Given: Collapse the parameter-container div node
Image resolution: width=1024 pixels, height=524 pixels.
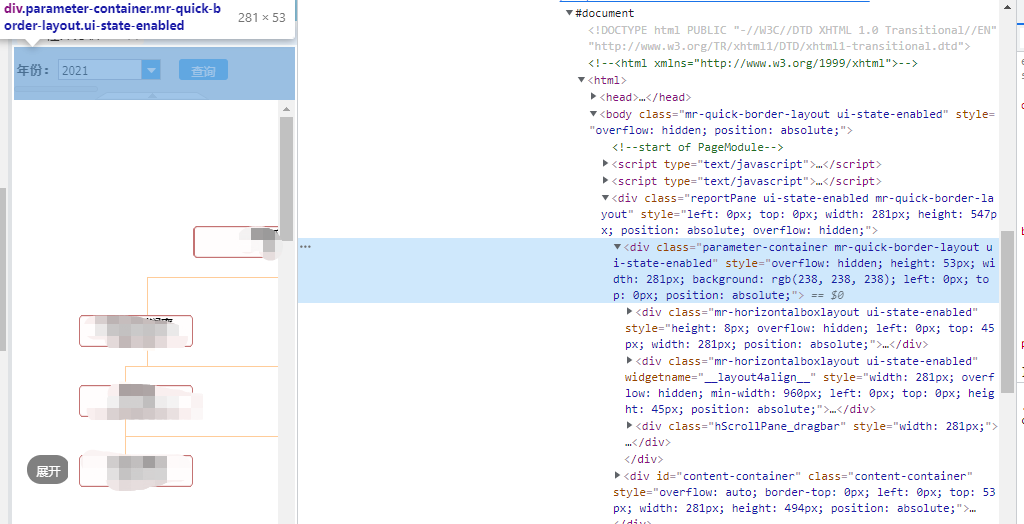Looking at the screenshot, I should pyautogui.click(x=617, y=247).
